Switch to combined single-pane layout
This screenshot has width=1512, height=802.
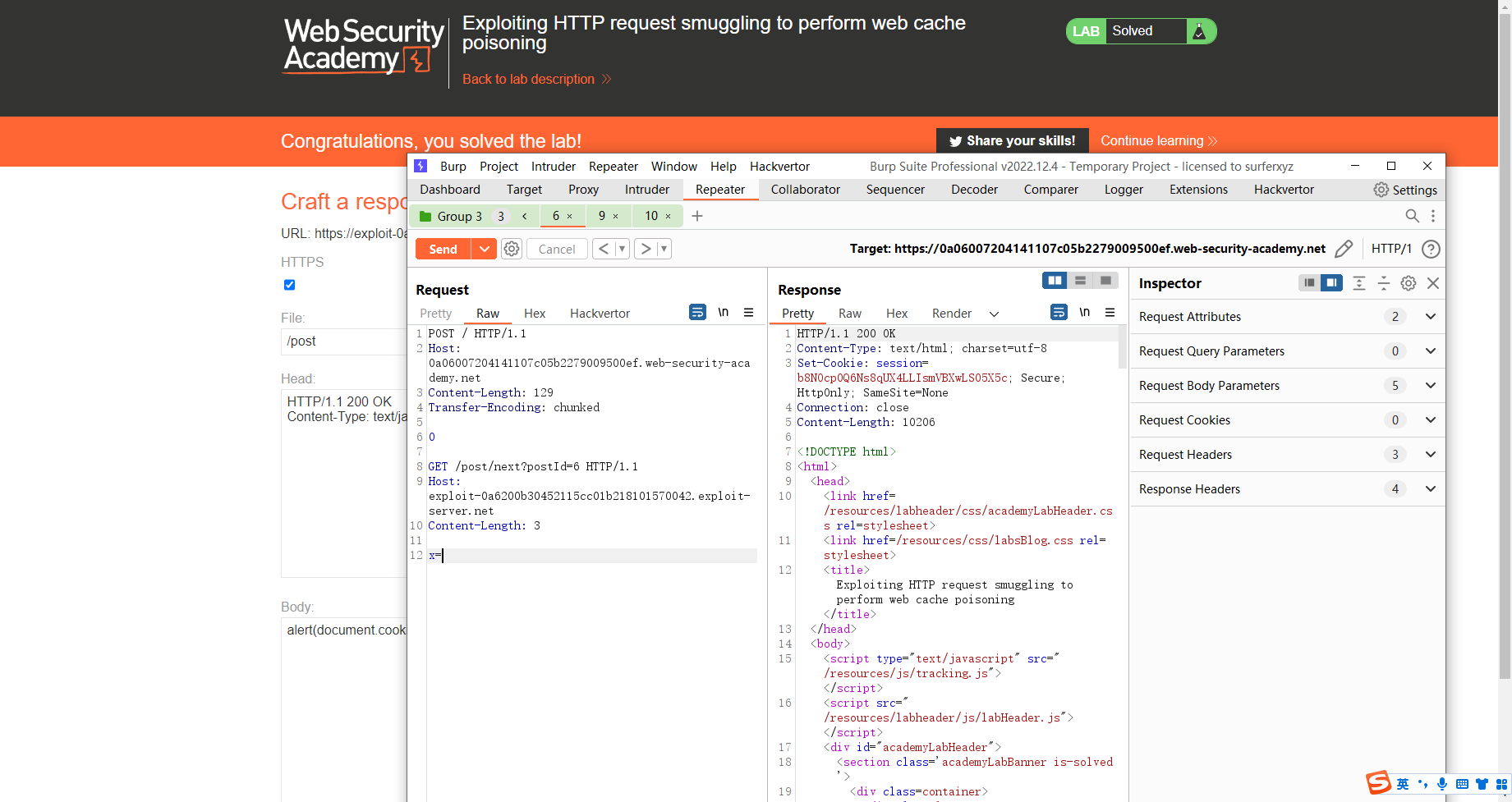click(x=1105, y=281)
